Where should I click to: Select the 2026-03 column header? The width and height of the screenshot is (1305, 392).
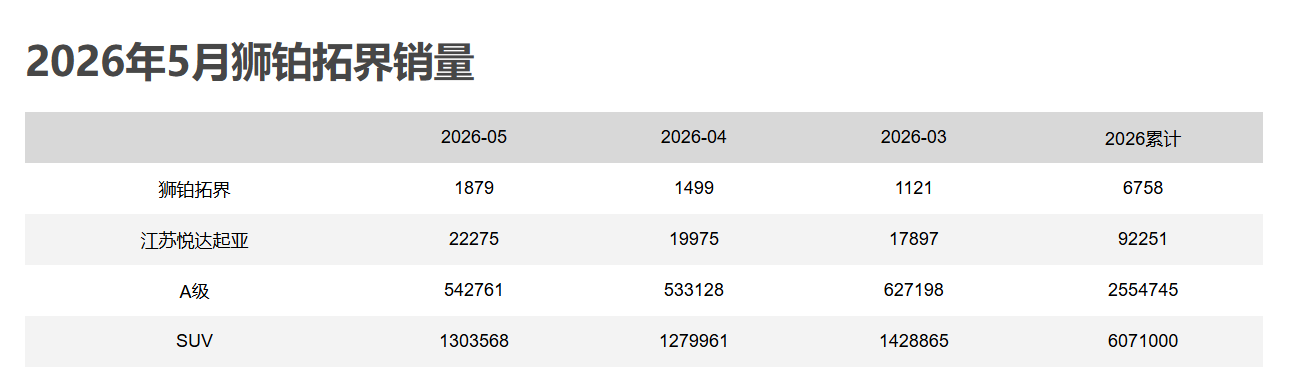click(x=914, y=137)
